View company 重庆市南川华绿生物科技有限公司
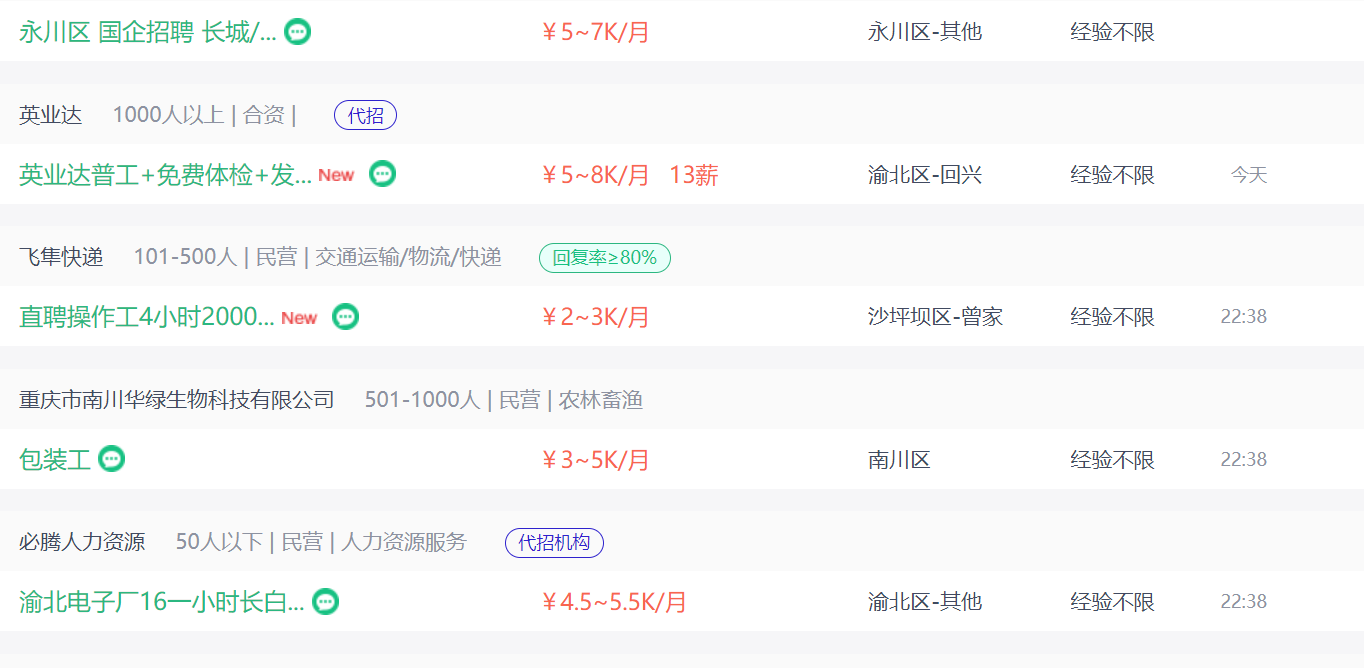The height and width of the screenshot is (668, 1364). 177,401
